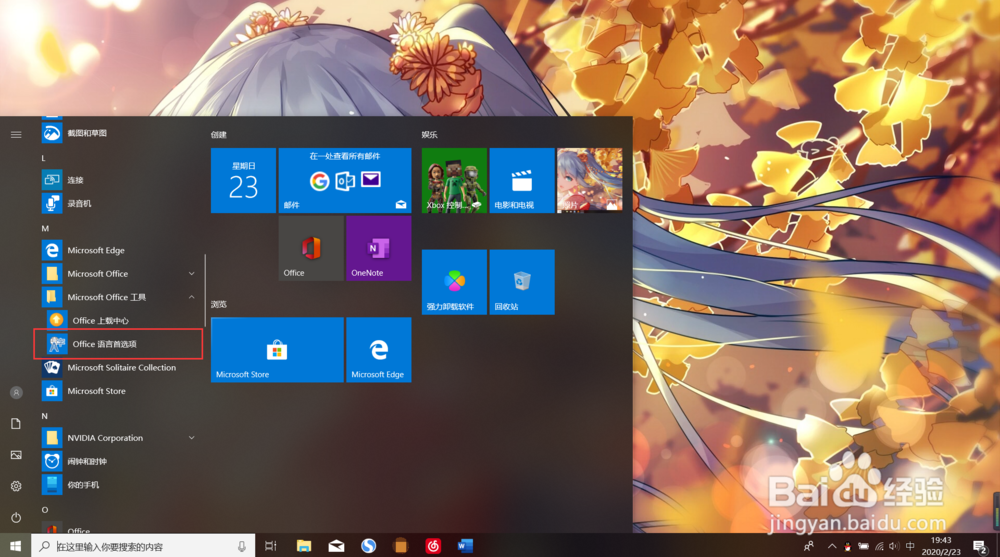This screenshot has height=557, width=1000.
Task: Open File Explorer from taskbar
Action: [304, 546]
